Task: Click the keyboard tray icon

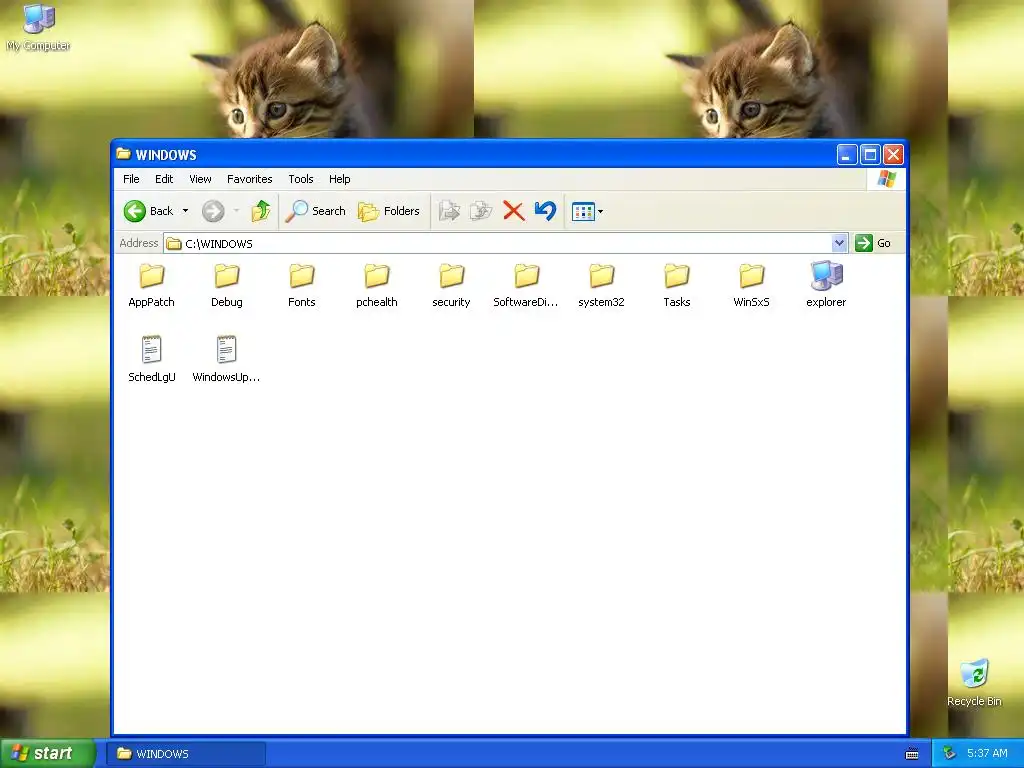Action: (912, 754)
